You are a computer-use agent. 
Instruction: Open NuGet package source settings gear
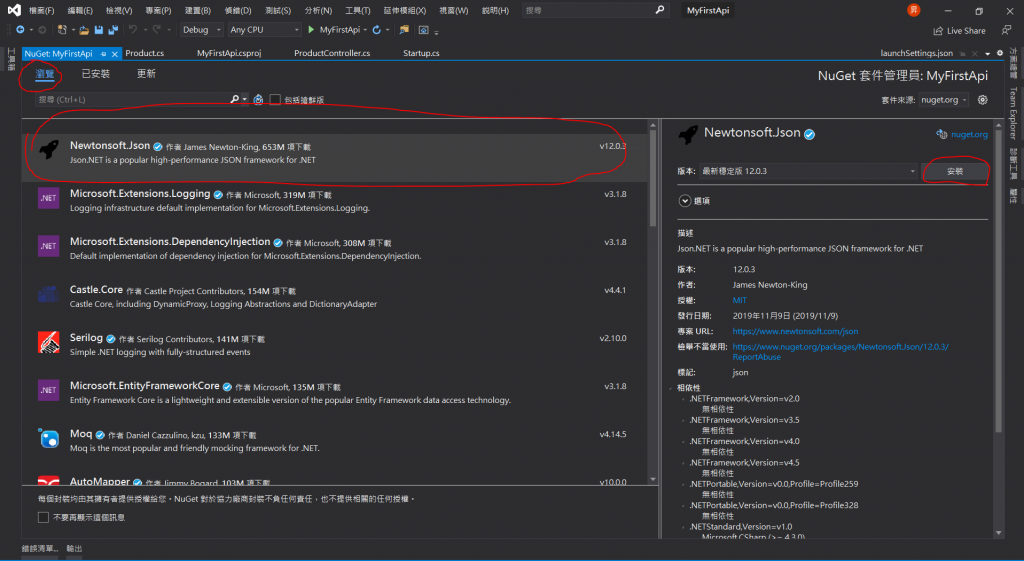(982, 100)
